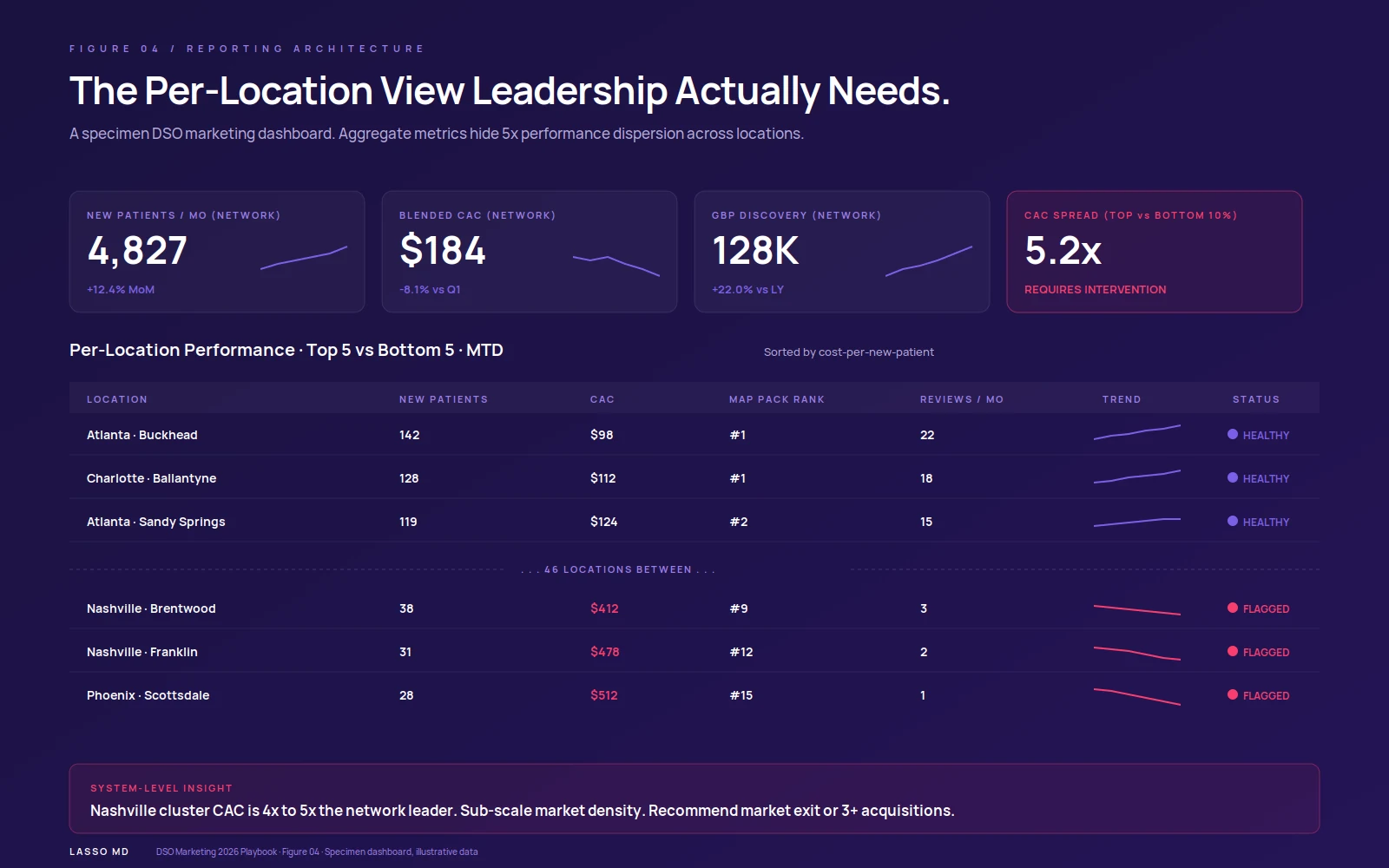The image size is (1389, 868).
Task: Select the Atlanta · Sandy Springs location name
Action: click(x=156, y=522)
